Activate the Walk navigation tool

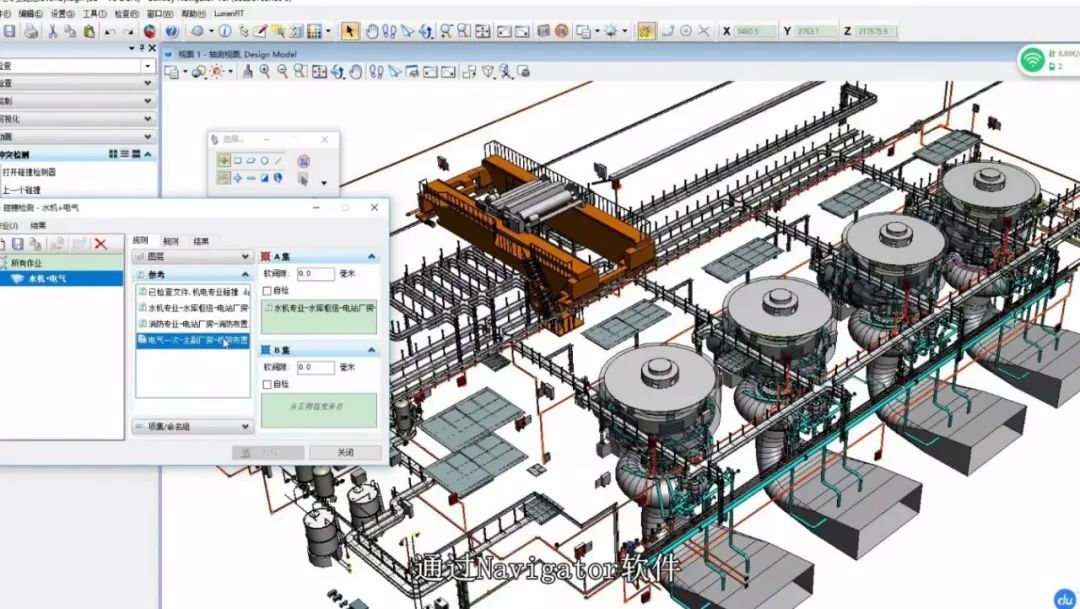click(377, 72)
